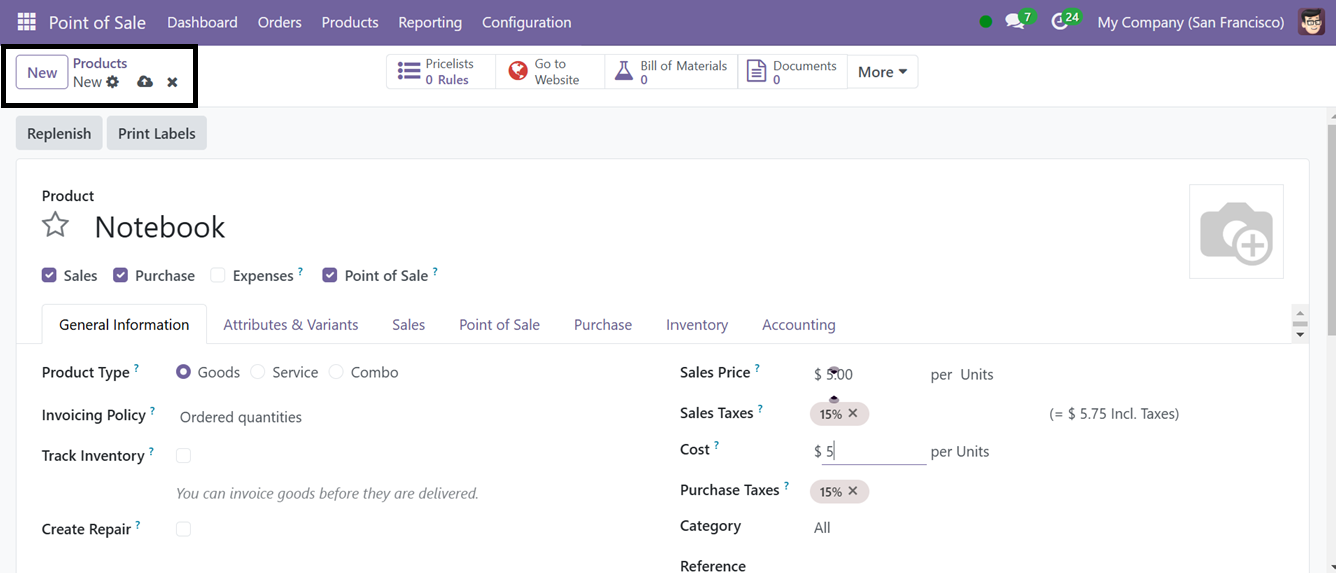
Task: Enable the Track Inventory checkbox
Action: click(x=183, y=455)
